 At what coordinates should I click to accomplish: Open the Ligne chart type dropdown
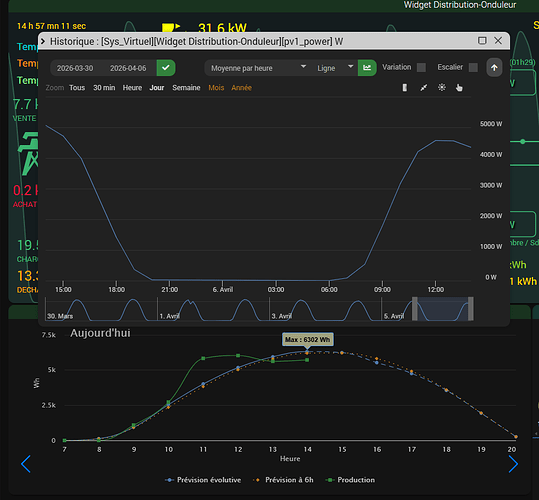coord(335,68)
